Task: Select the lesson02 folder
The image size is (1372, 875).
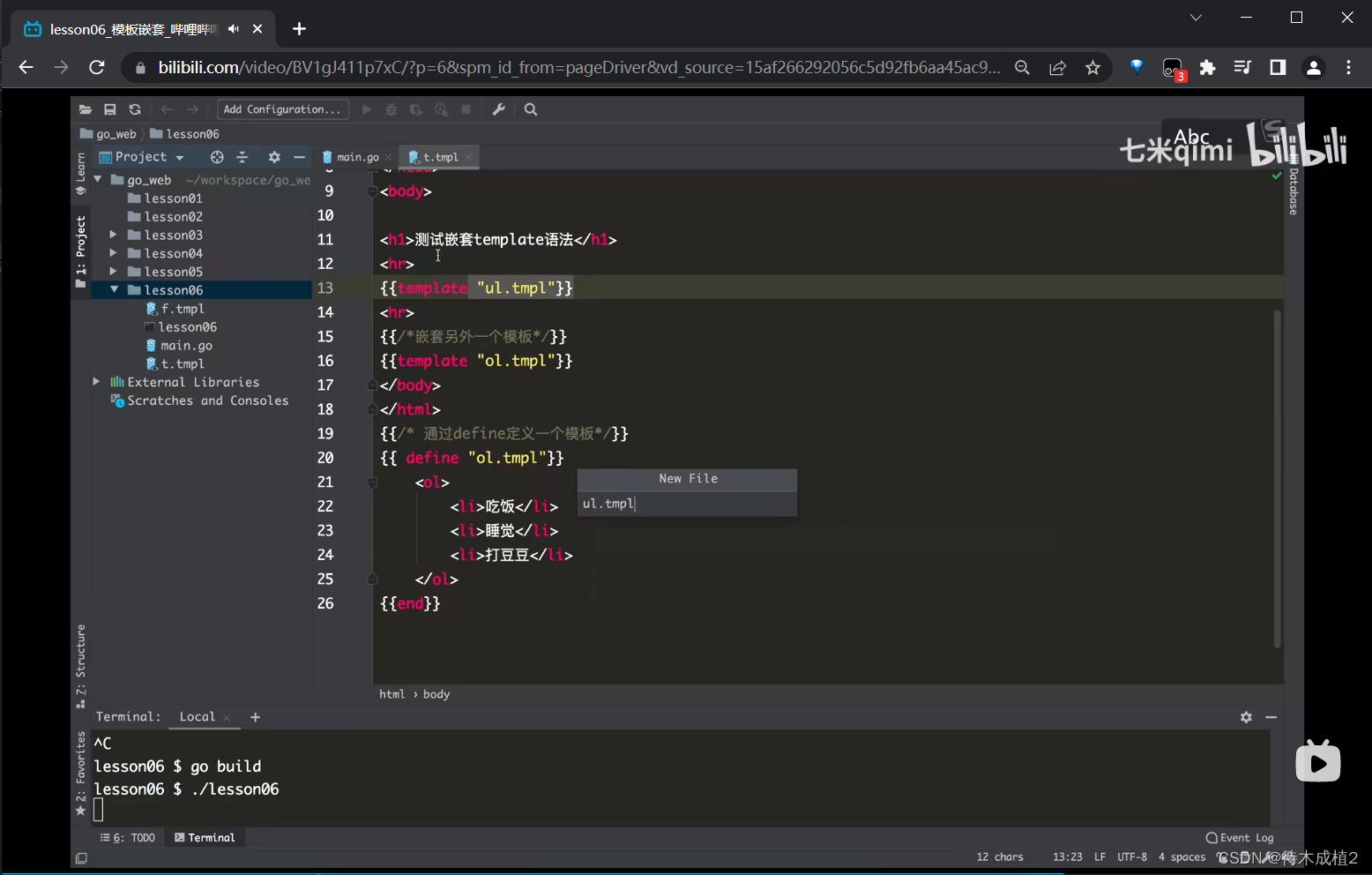Action: coord(165,217)
